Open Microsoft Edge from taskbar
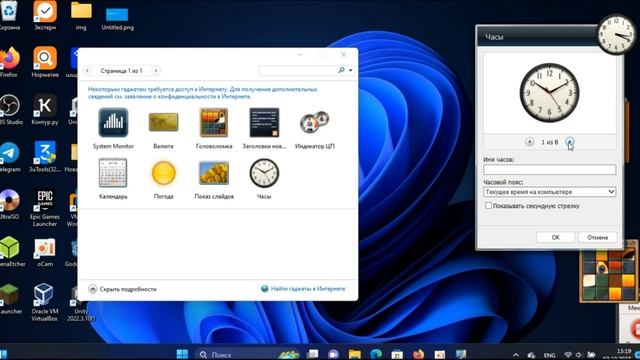This screenshot has width=640, height=360. tap(376, 354)
